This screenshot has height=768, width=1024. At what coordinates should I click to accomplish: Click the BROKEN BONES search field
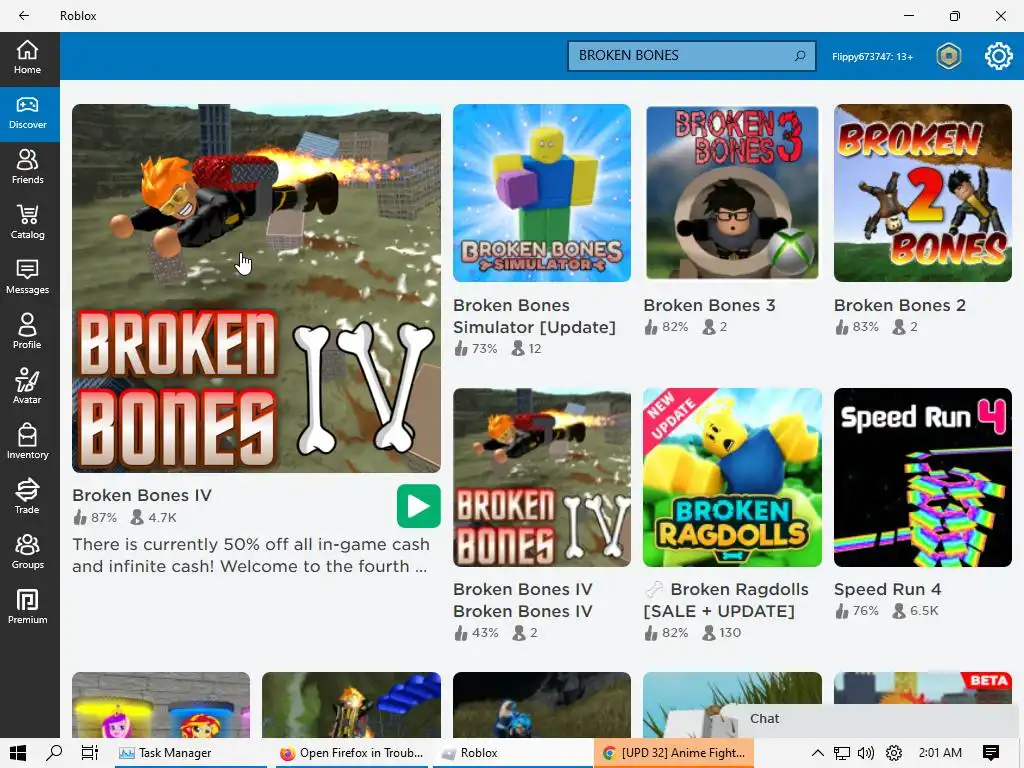point(692,56)
